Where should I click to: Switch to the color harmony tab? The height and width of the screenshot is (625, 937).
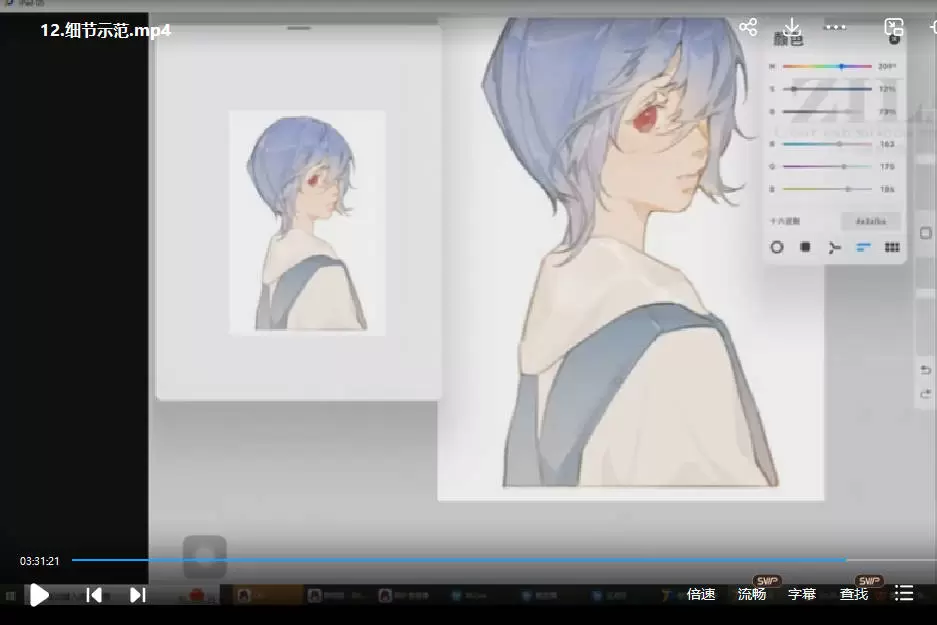pos(834,247)
